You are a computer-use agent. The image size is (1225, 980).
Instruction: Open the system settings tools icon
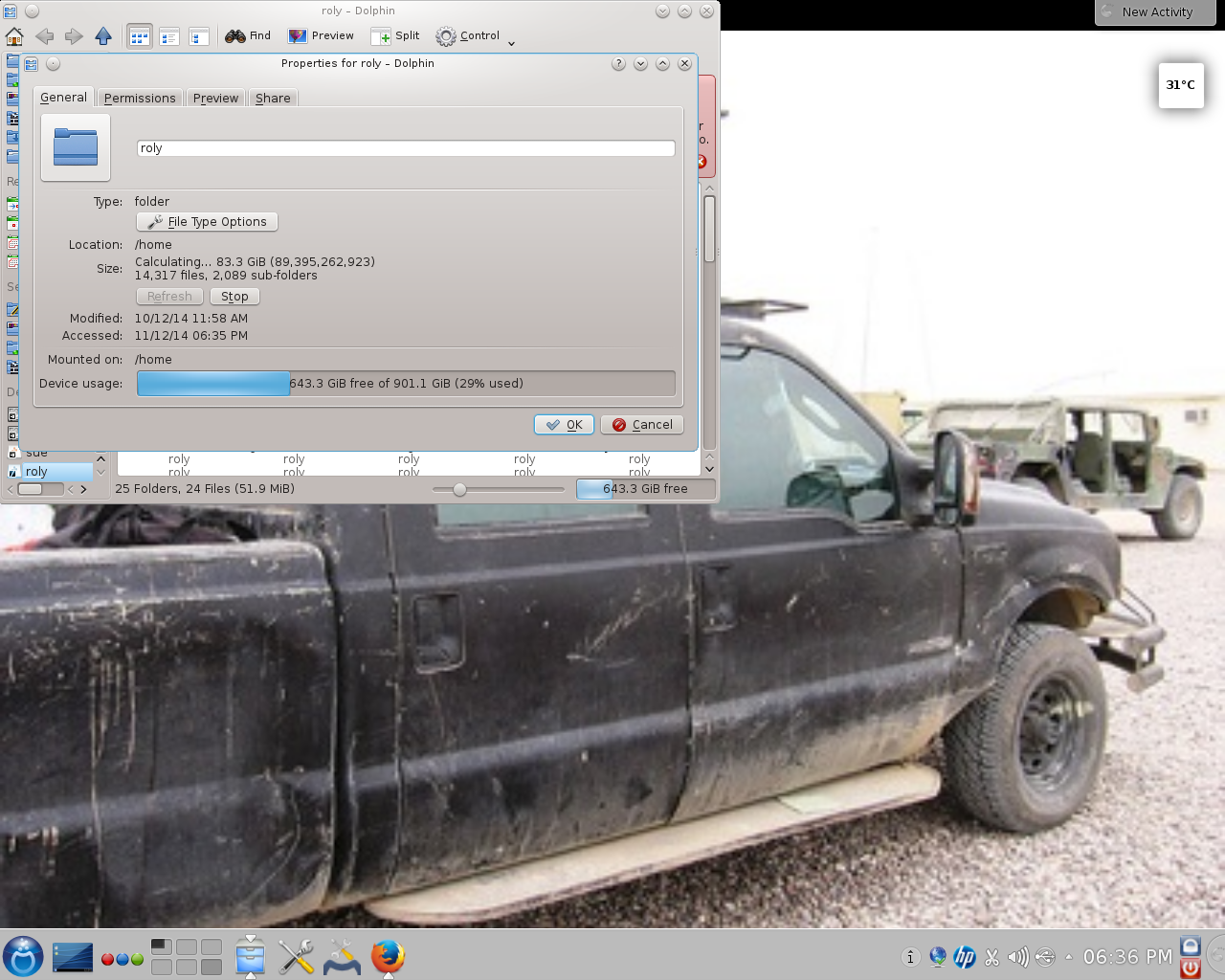point(296,956)
